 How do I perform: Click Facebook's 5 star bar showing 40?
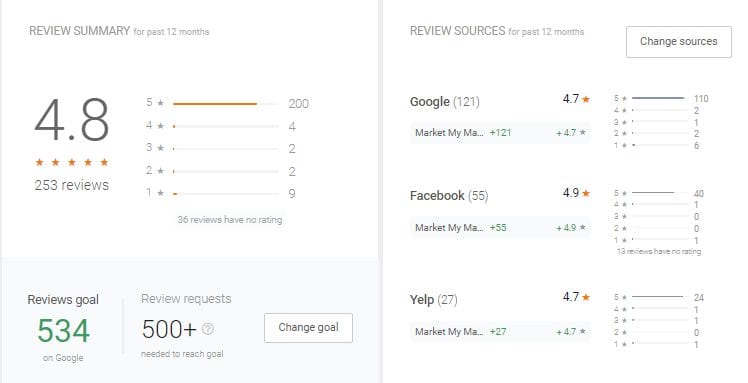click(660, 193)
